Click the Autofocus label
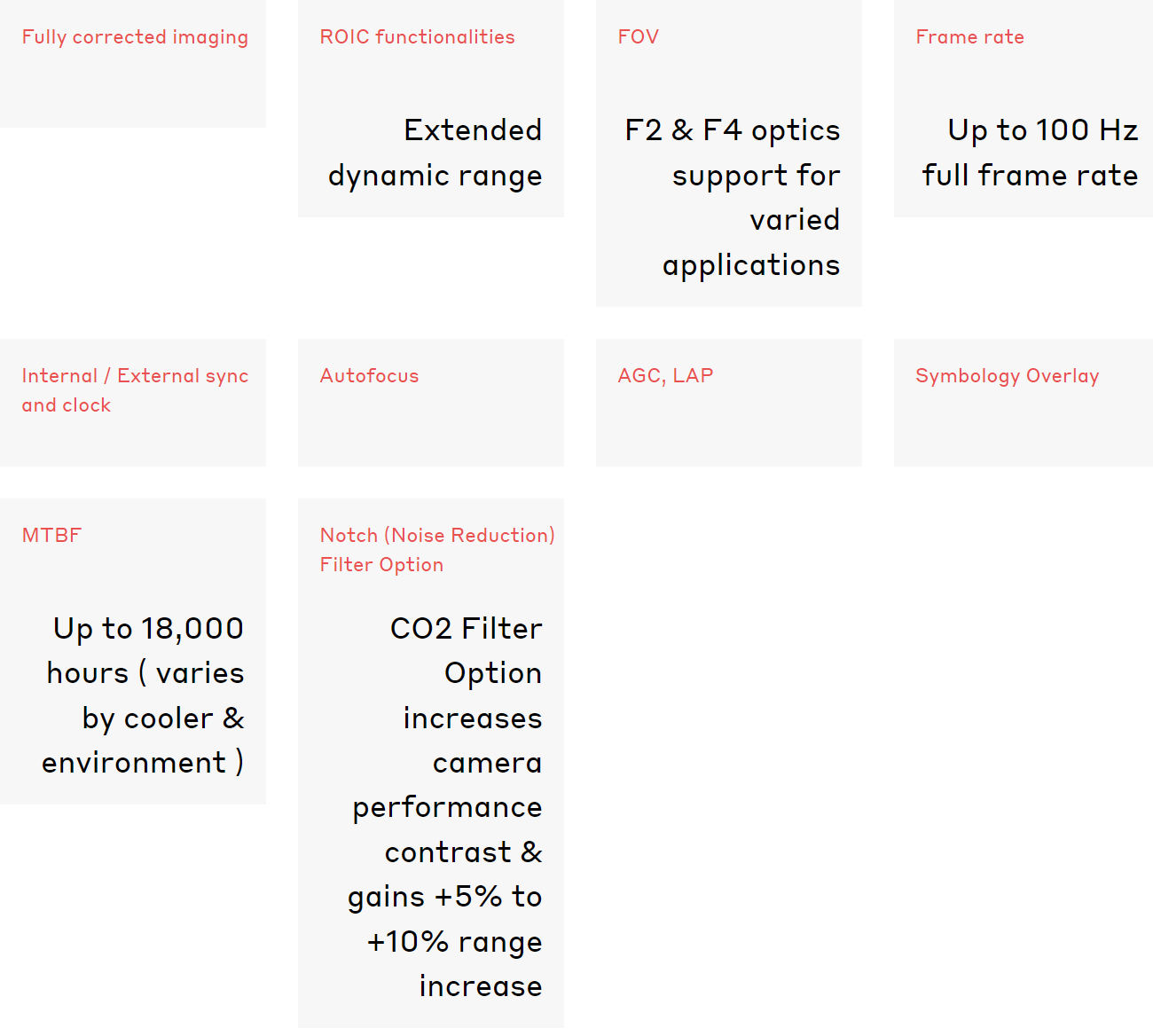 tap(369, 376)
